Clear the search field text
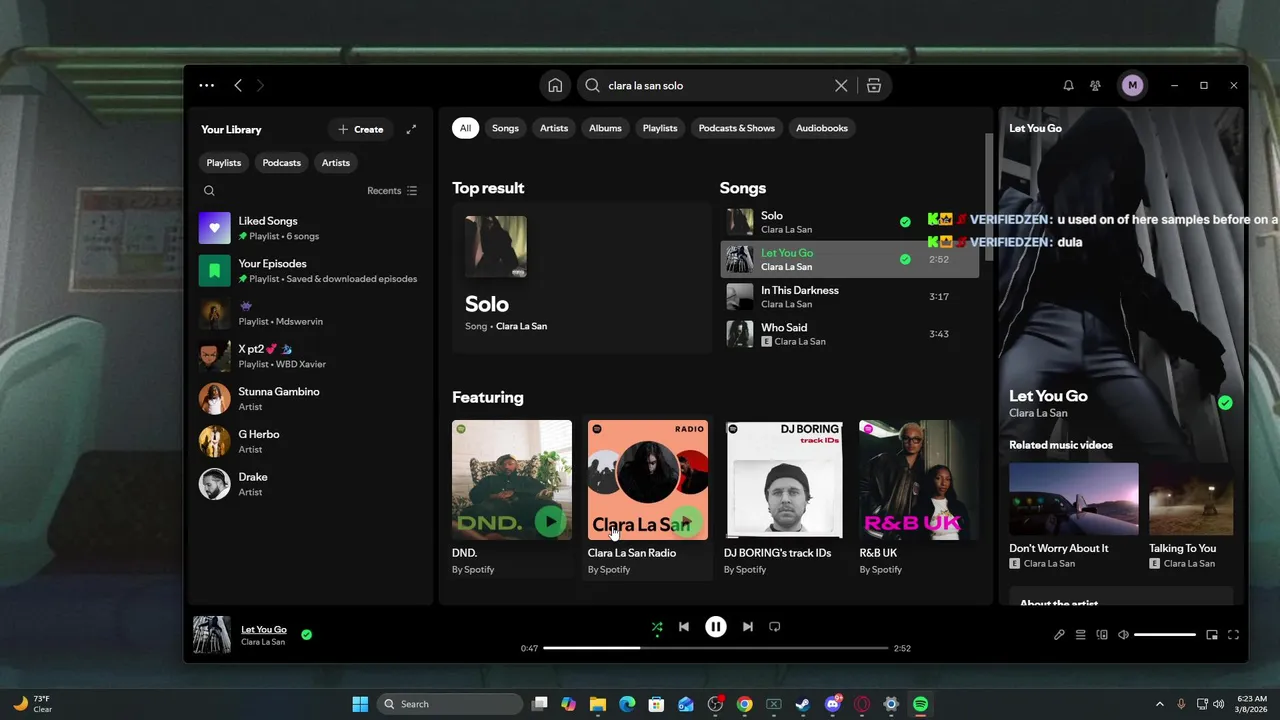The image size is (1280, 720). pos(841,85)
